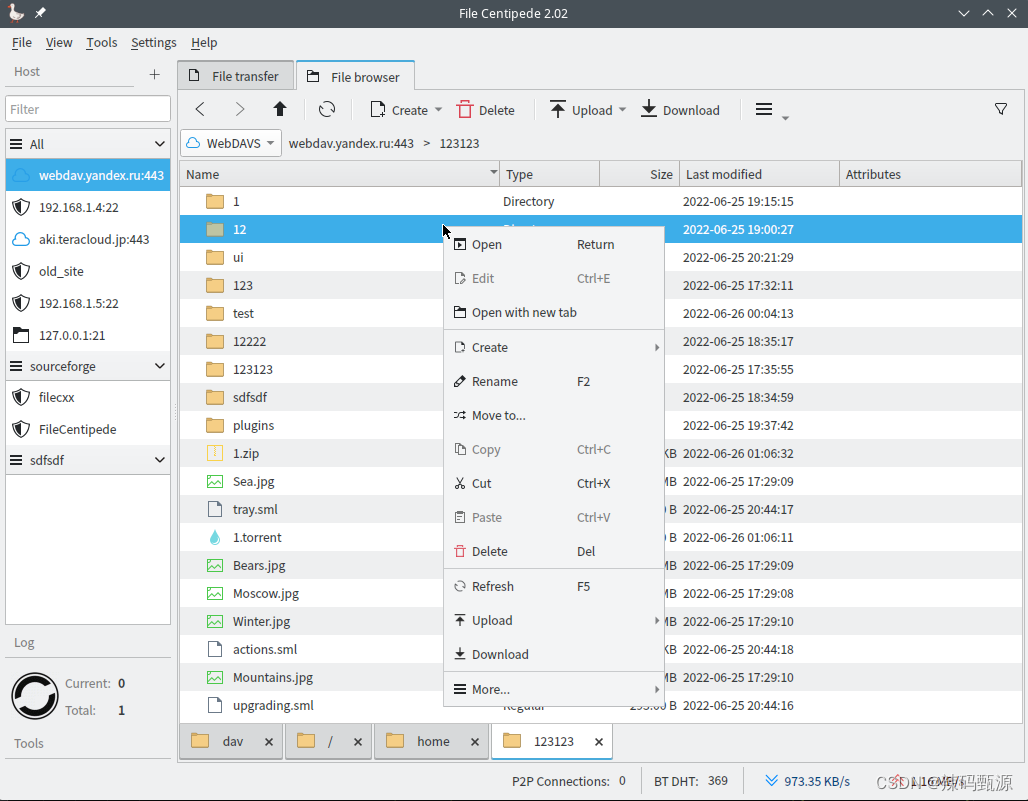
Task: Click the pin icon in title bar
Action: click(x=40, y=12)
